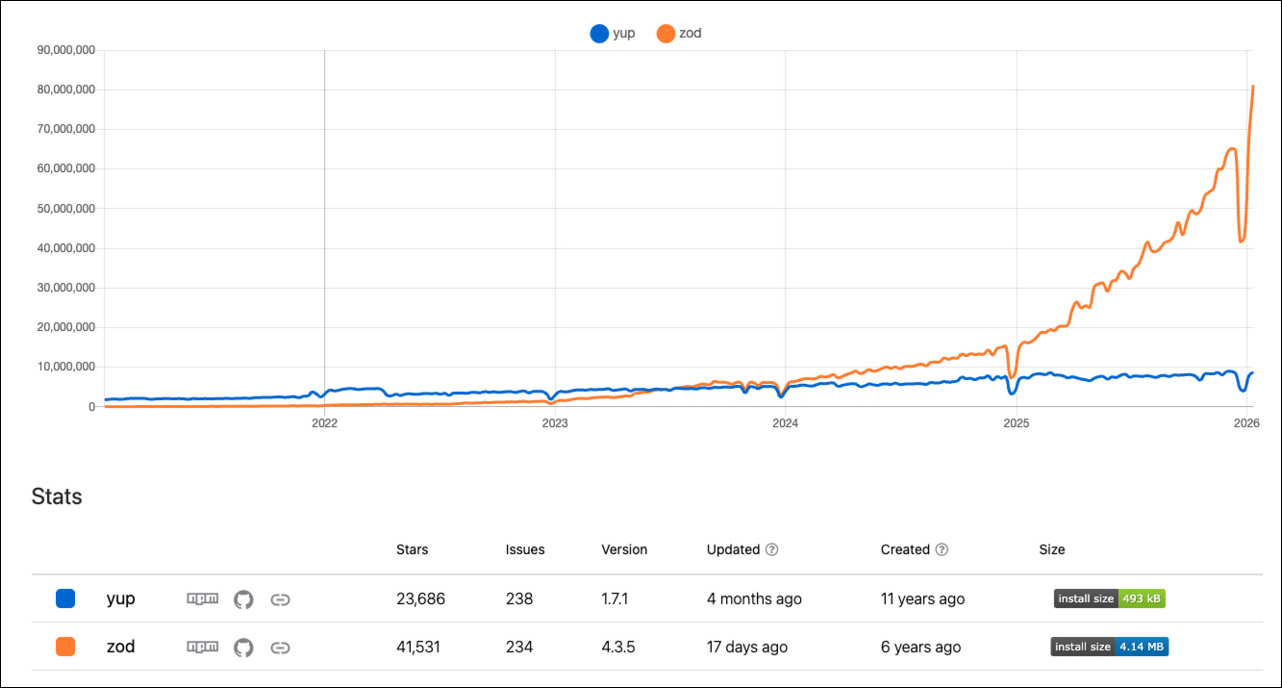Open the homepage link icon for yup
The image size is (1282, 688).
point(281,599)
